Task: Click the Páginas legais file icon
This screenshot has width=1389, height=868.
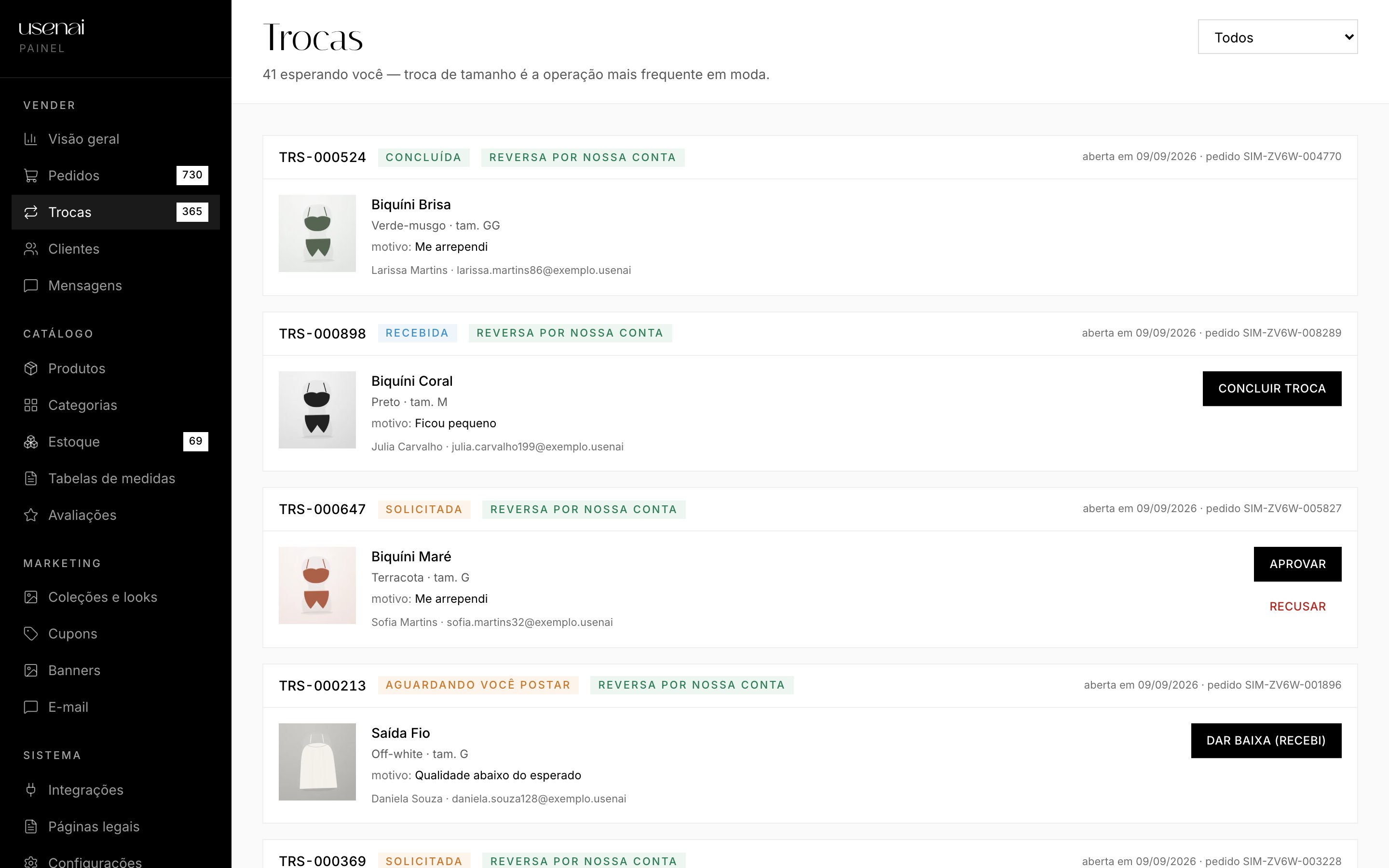Action: [31, 827]
